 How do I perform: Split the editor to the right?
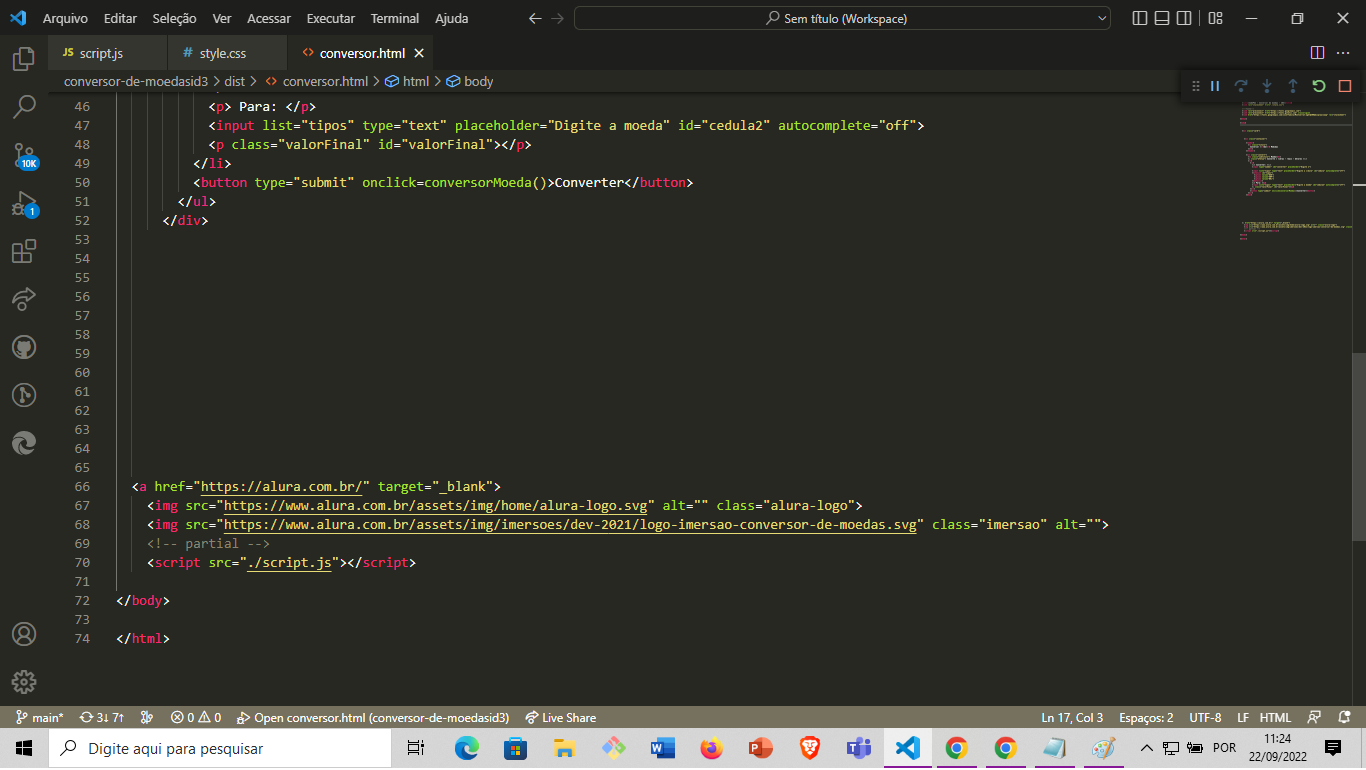[1317, 53]
